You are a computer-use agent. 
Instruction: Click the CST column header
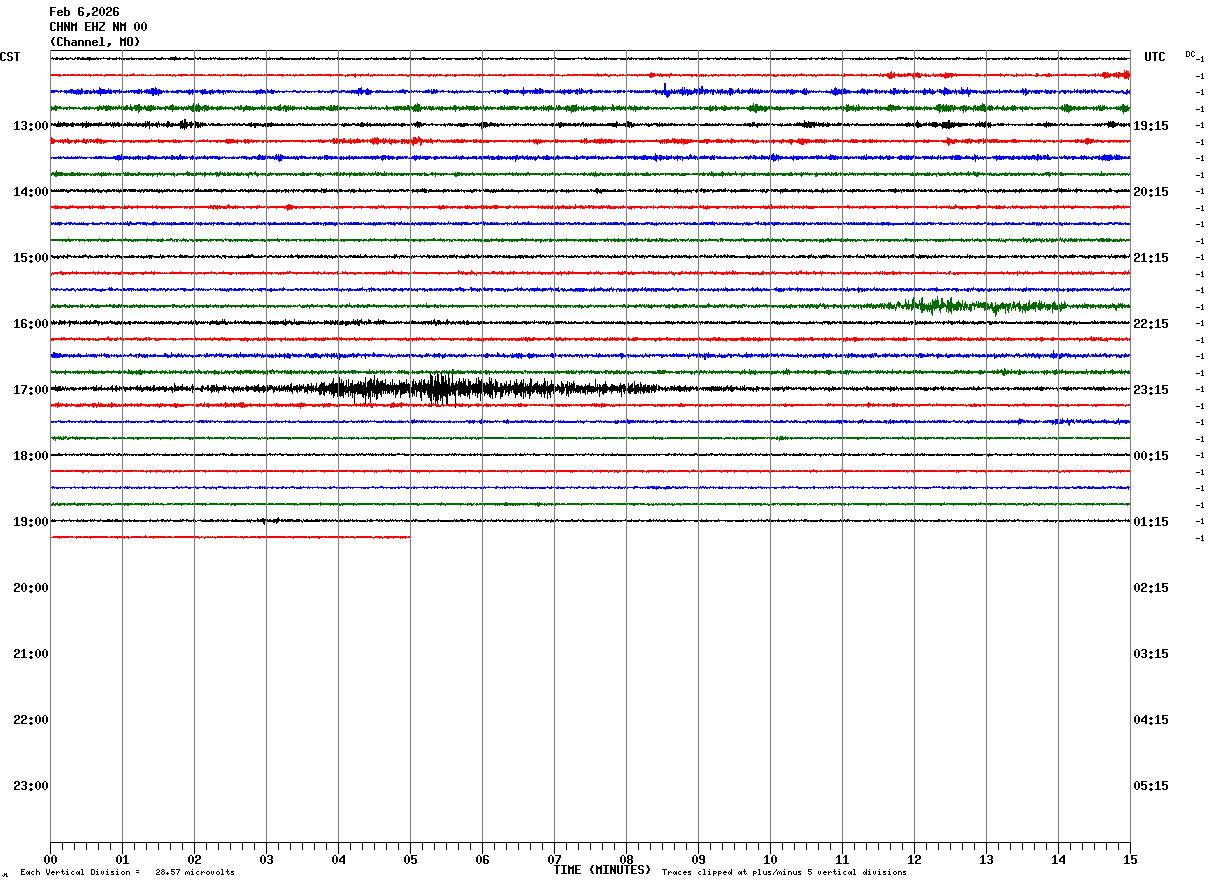click(x=10, y=57)
